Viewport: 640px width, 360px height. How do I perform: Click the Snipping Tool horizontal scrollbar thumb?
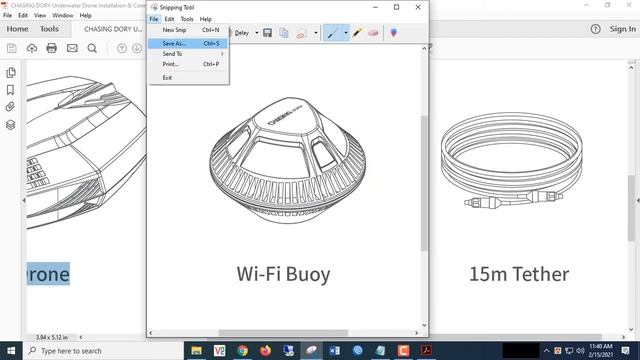(x=283, y=333)
